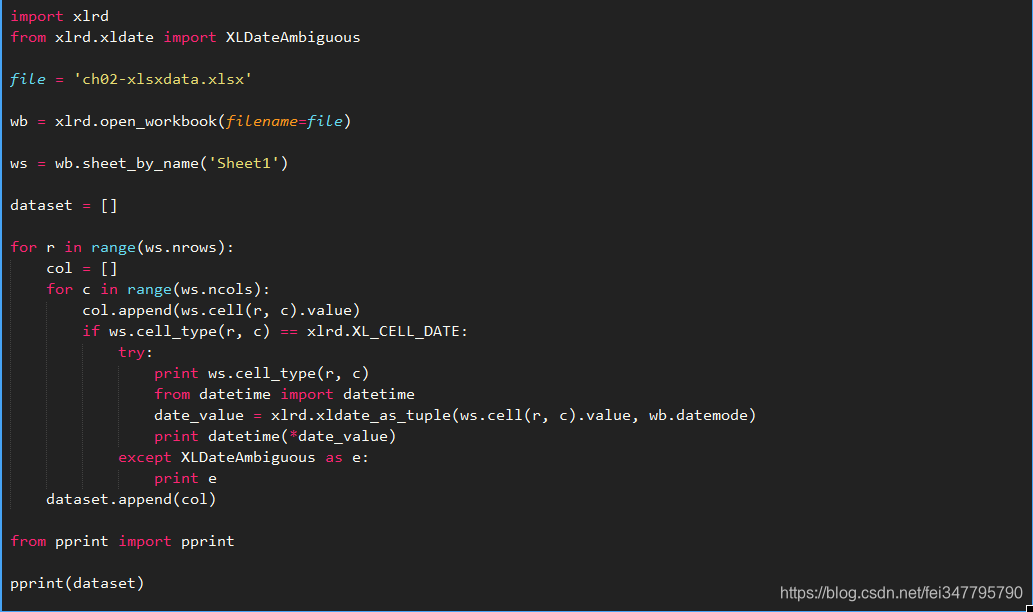This screenshot has height=612, width=1033.
Task: Place cursor on the 'dataset.append(col)' line
Action: [x=131, y=499]
